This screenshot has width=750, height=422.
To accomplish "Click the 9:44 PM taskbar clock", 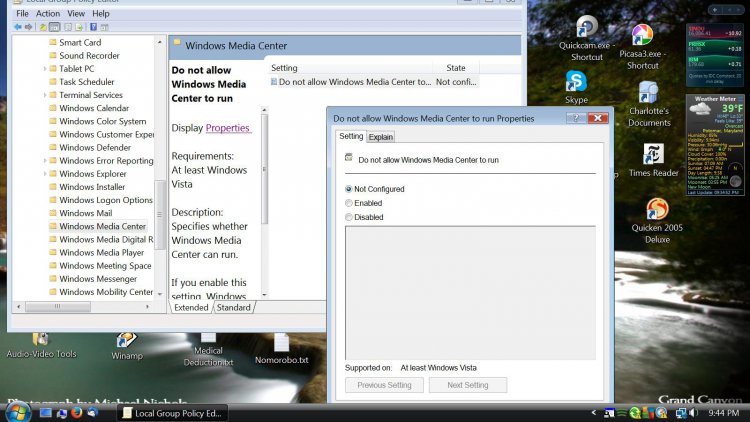I will coord(724,412).
